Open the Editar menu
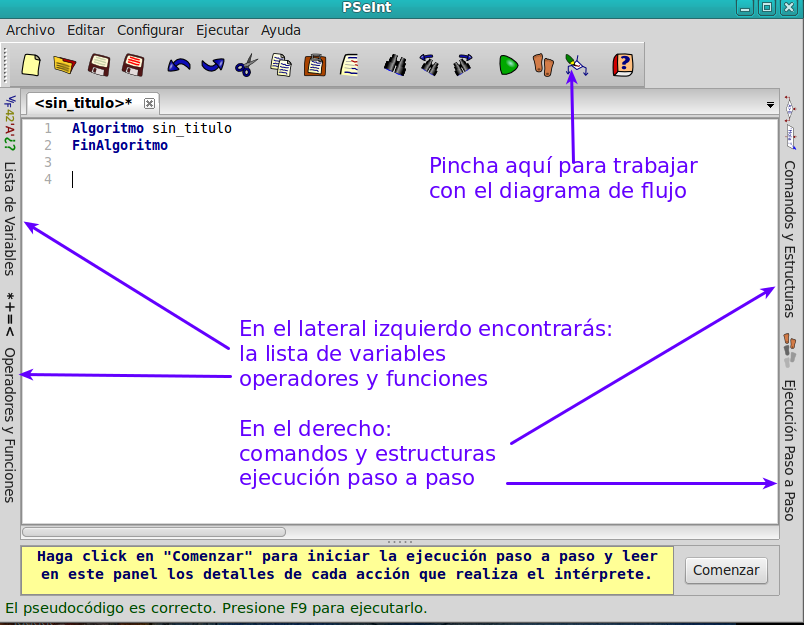805x626 pixels. (86, 30)
